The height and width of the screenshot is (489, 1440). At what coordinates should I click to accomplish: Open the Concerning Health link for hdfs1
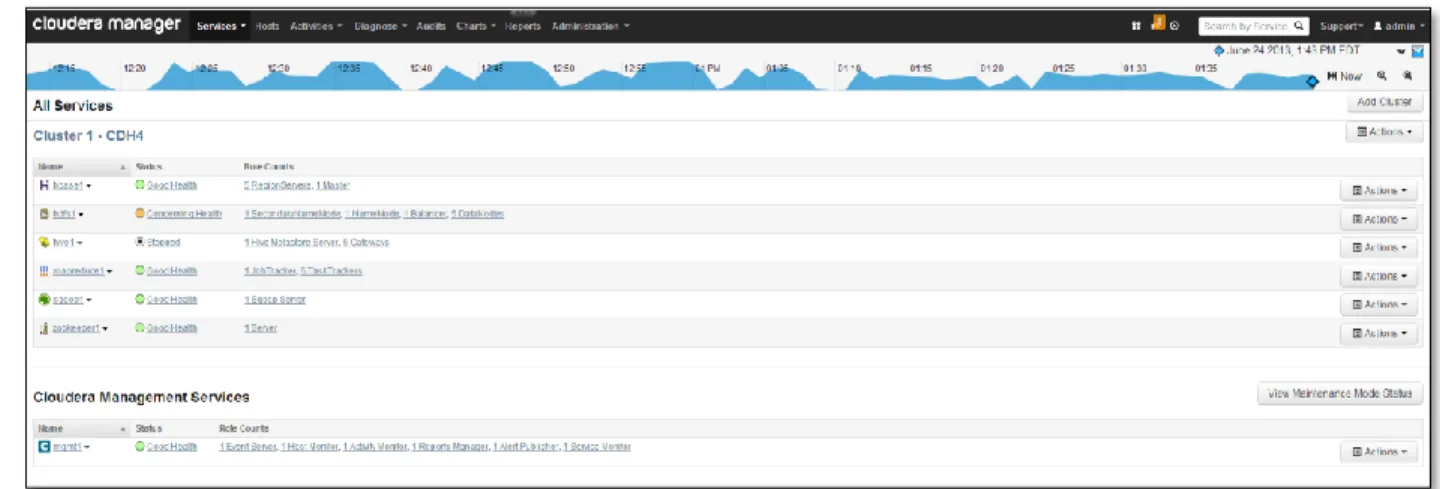(184, 214)
